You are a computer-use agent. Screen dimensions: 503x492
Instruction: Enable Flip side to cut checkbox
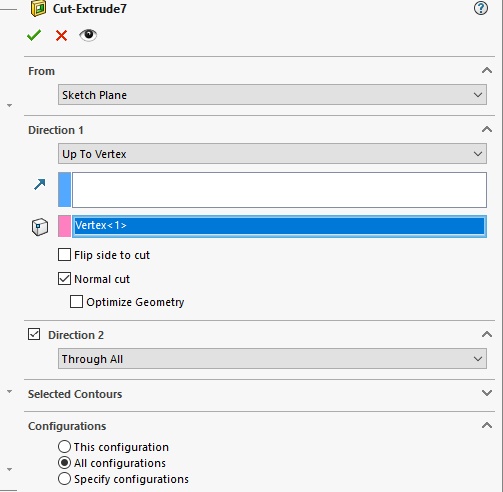tap(64, 255)
